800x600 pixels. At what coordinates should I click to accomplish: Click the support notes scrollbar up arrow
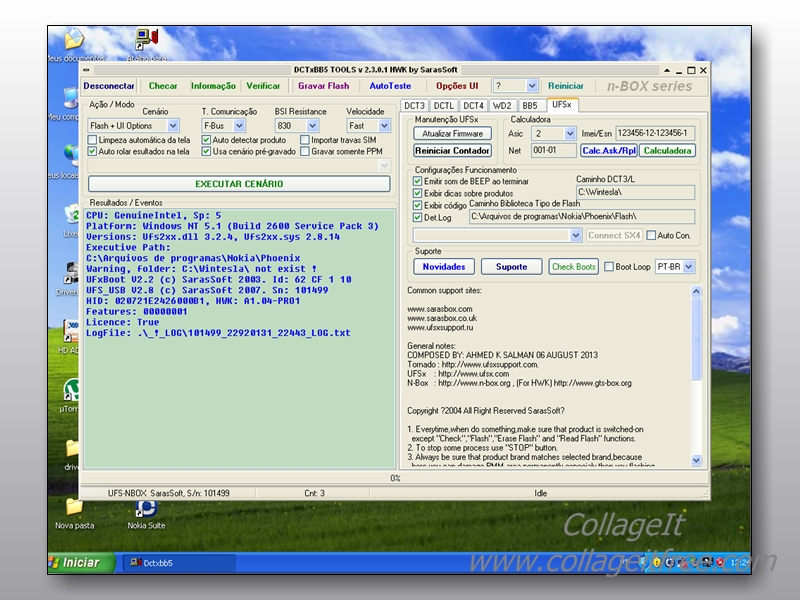coord(696,291)
